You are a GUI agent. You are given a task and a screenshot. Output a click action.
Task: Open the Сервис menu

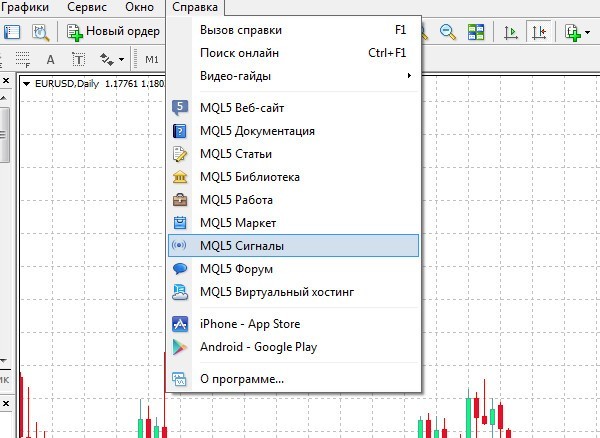point(87,7)
